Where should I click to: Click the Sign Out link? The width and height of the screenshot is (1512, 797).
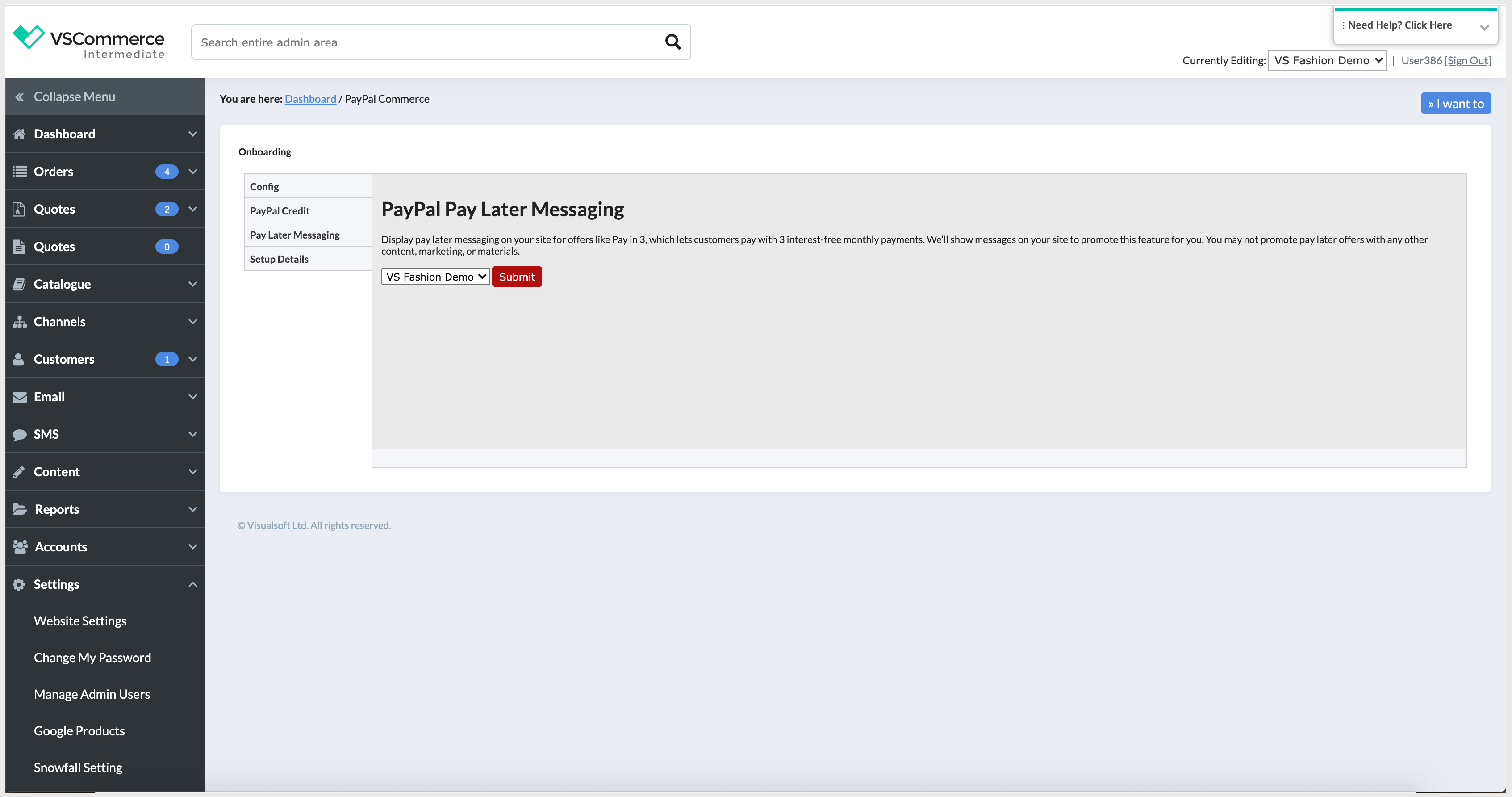point(1468,60)
